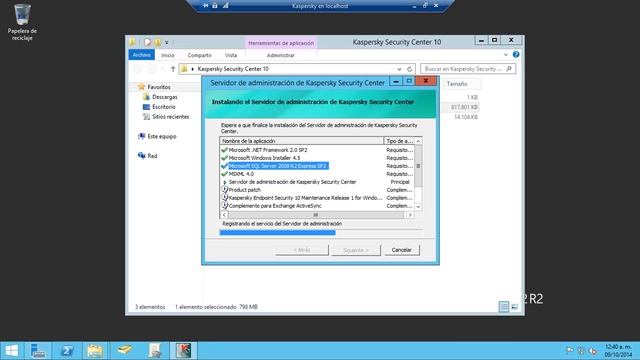Select Microsoft Windows Installer 4.5 row
The image size is (640, 360).
pos(317,158)
